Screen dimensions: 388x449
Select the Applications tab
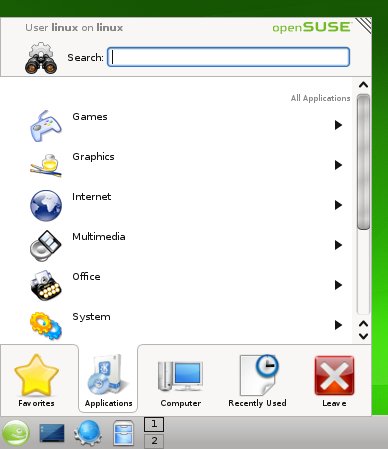pos(108,379)
